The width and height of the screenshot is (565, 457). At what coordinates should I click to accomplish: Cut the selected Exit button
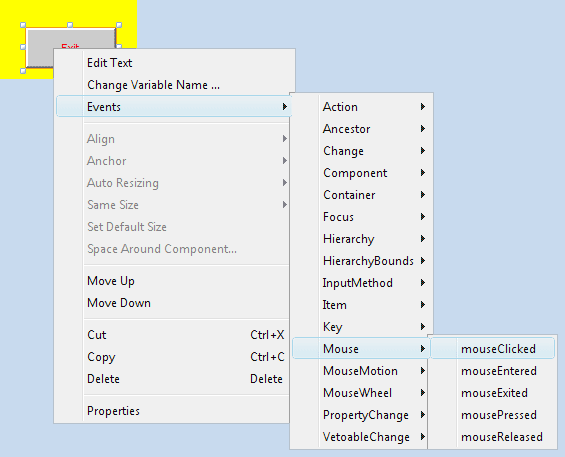[x=173, y=334]
